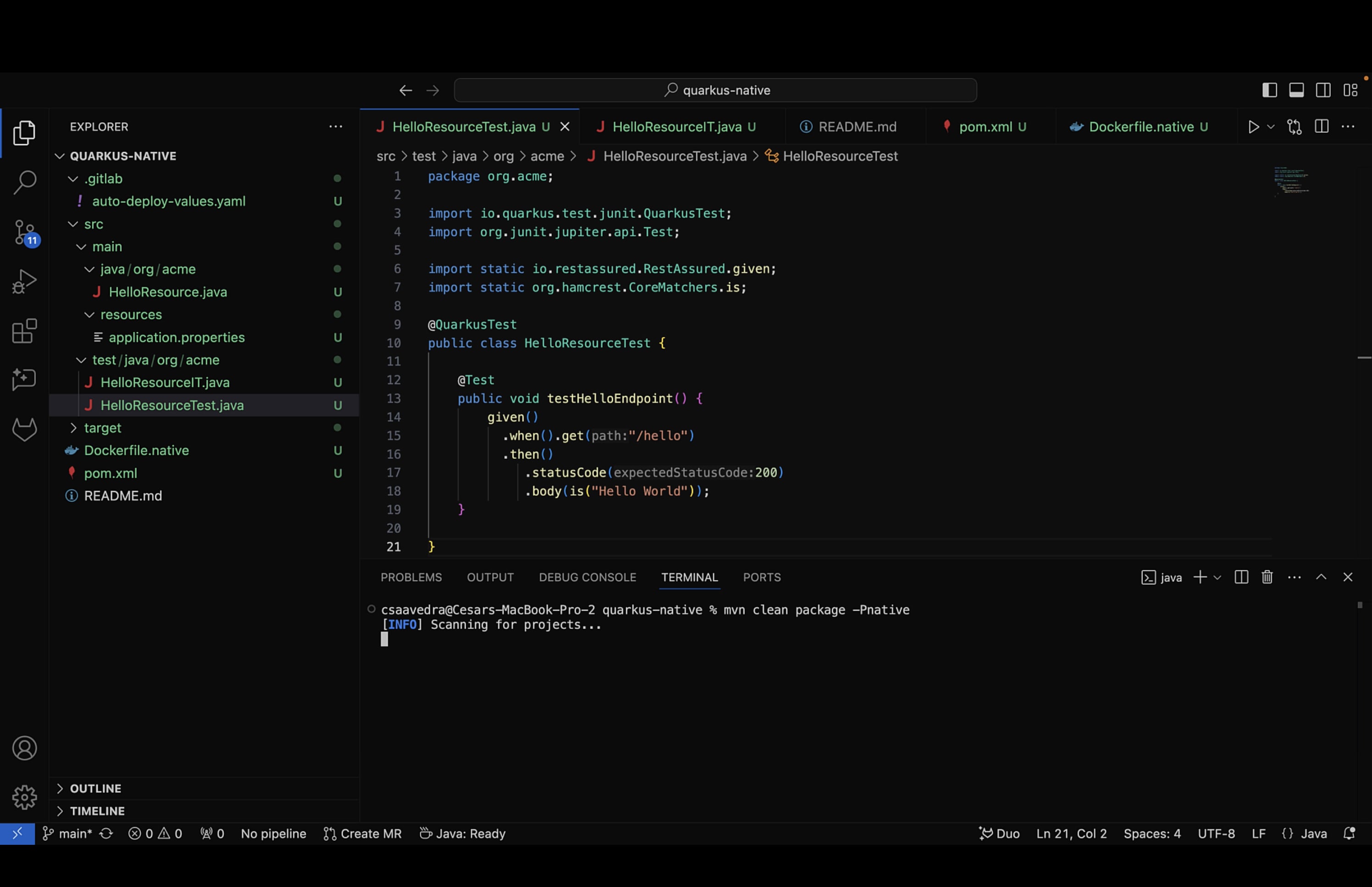Open auto-deploy-values.yaml file
This screenshot has height=887, width=1372.
(205, 201)
